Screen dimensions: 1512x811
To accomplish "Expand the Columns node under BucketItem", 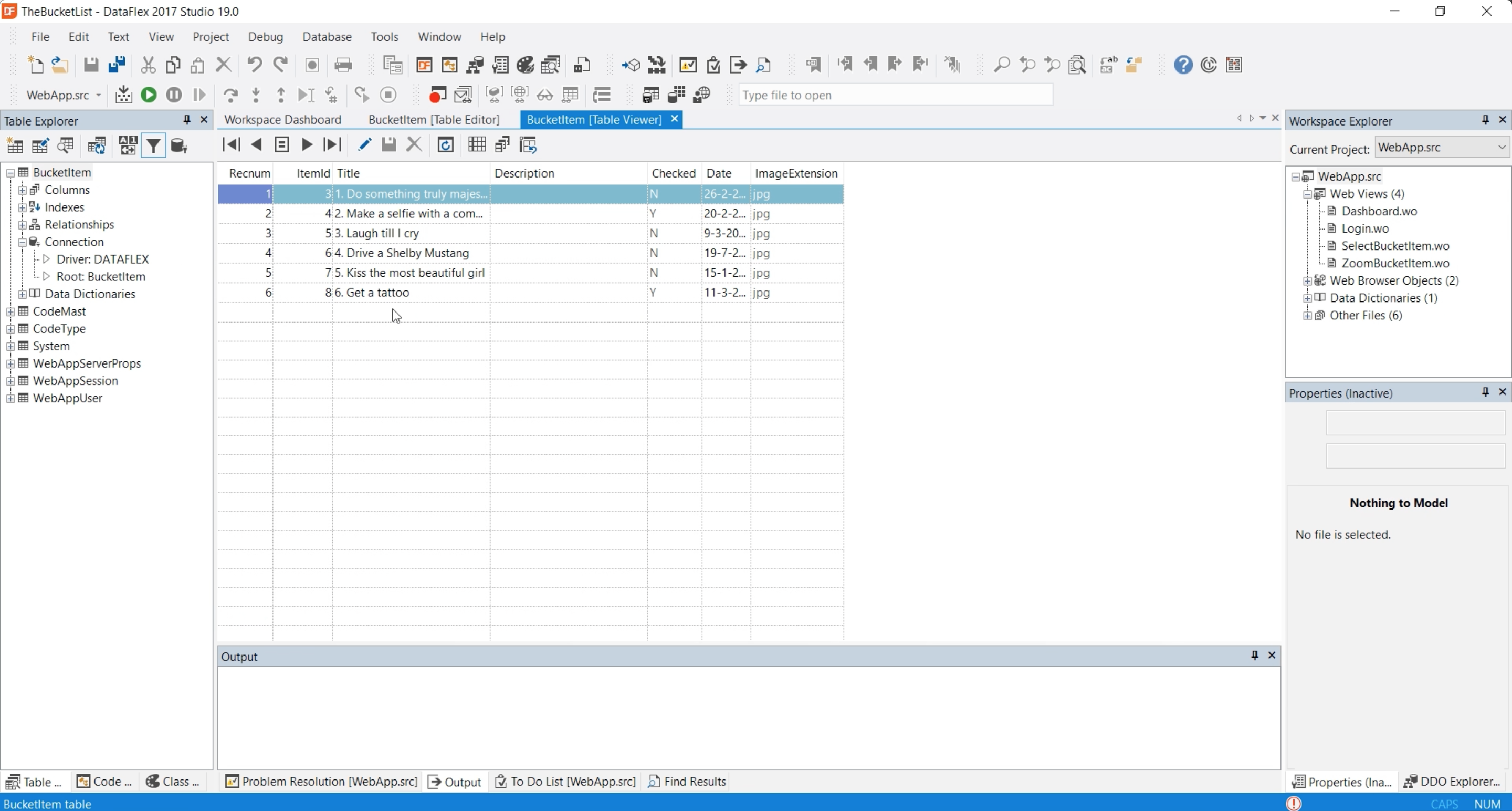I will point(22,190).
